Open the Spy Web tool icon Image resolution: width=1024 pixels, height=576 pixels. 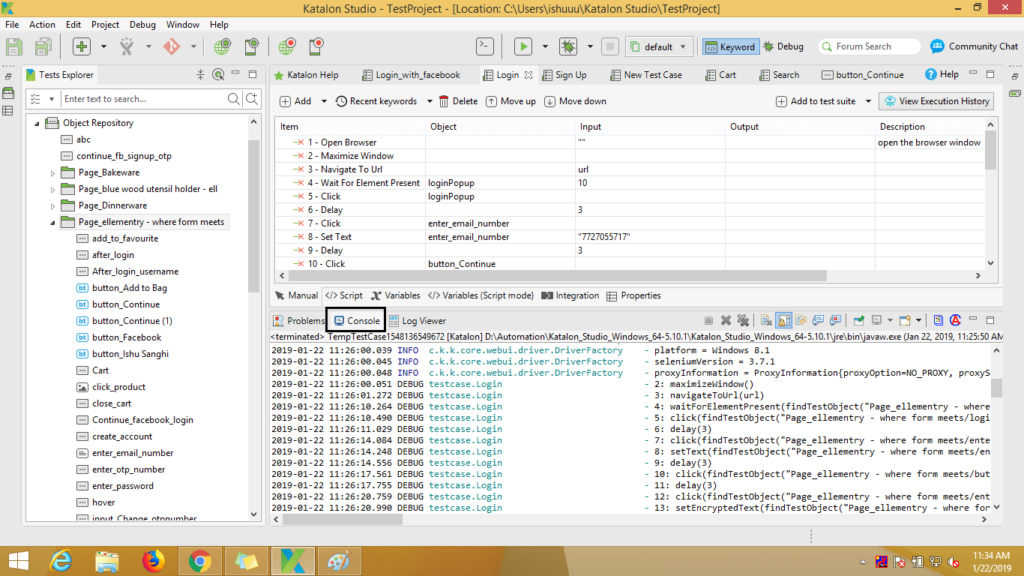click(222, 46)
